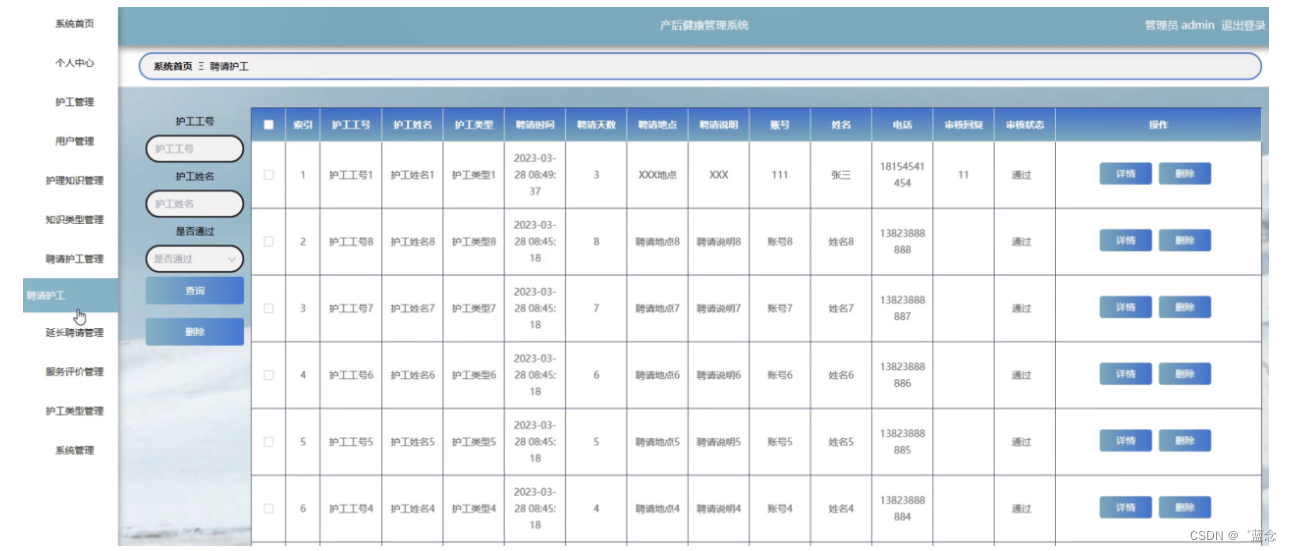The height and width of the screenshot is (551, 1292).
Task: Check the row 6 checkbox (护工工号4)
Action: (x=268, y=509)
